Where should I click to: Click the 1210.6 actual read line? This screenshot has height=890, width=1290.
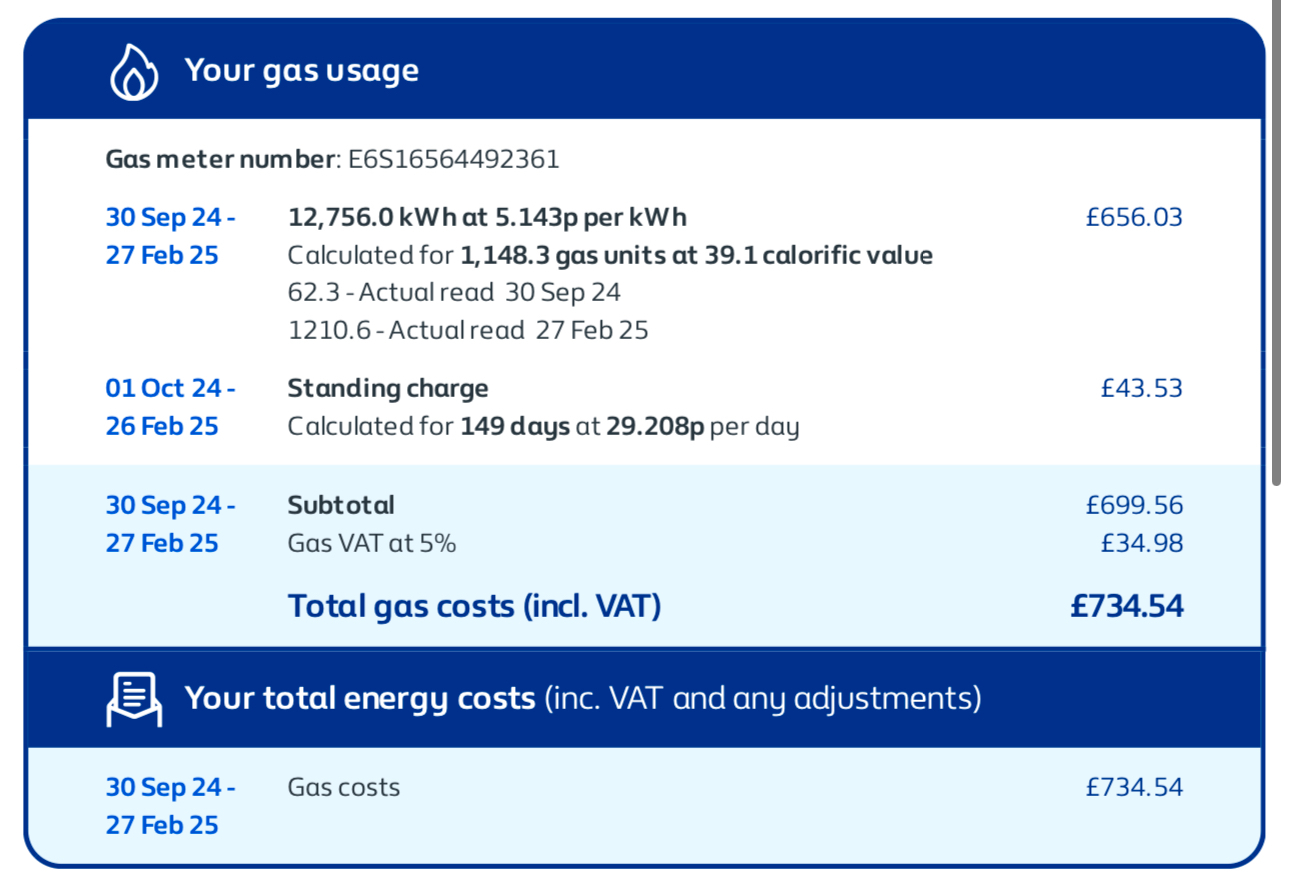coord(468,330)
